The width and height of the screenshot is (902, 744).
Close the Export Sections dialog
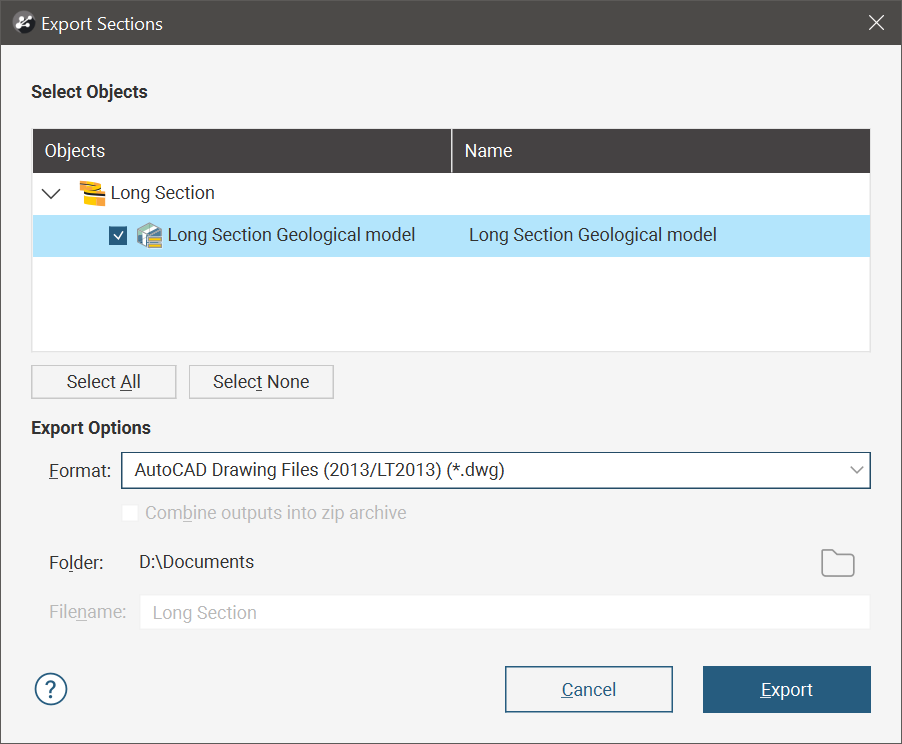[876, 23]
